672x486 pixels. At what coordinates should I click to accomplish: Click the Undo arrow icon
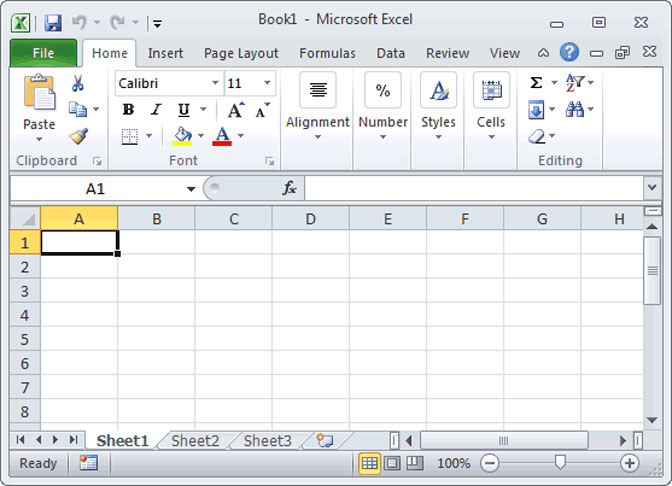pos(79,22)
